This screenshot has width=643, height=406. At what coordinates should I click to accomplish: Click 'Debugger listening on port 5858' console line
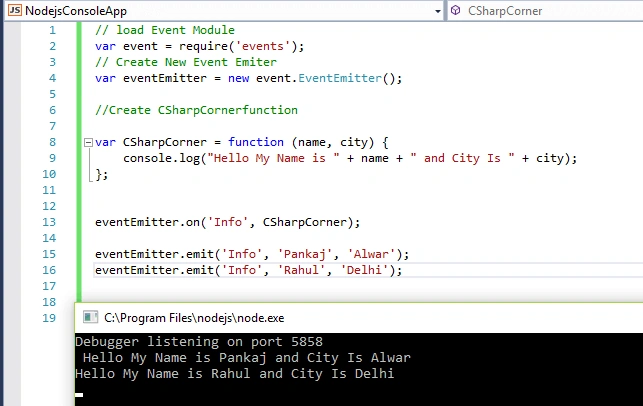click(199, 342)
